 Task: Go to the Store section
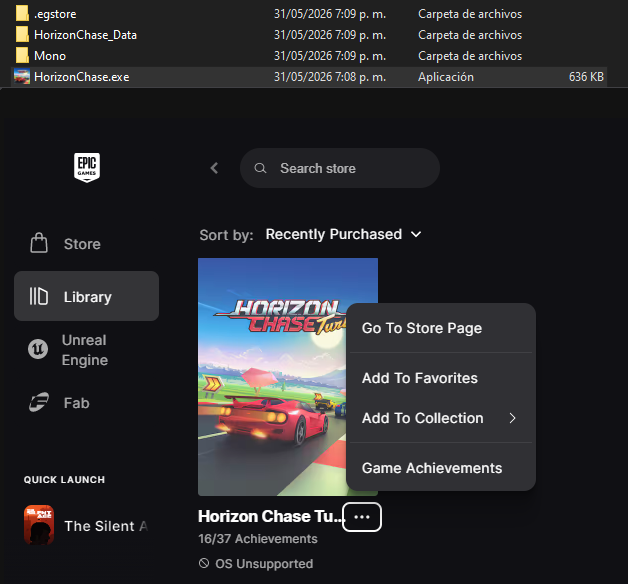click(87, 244)
